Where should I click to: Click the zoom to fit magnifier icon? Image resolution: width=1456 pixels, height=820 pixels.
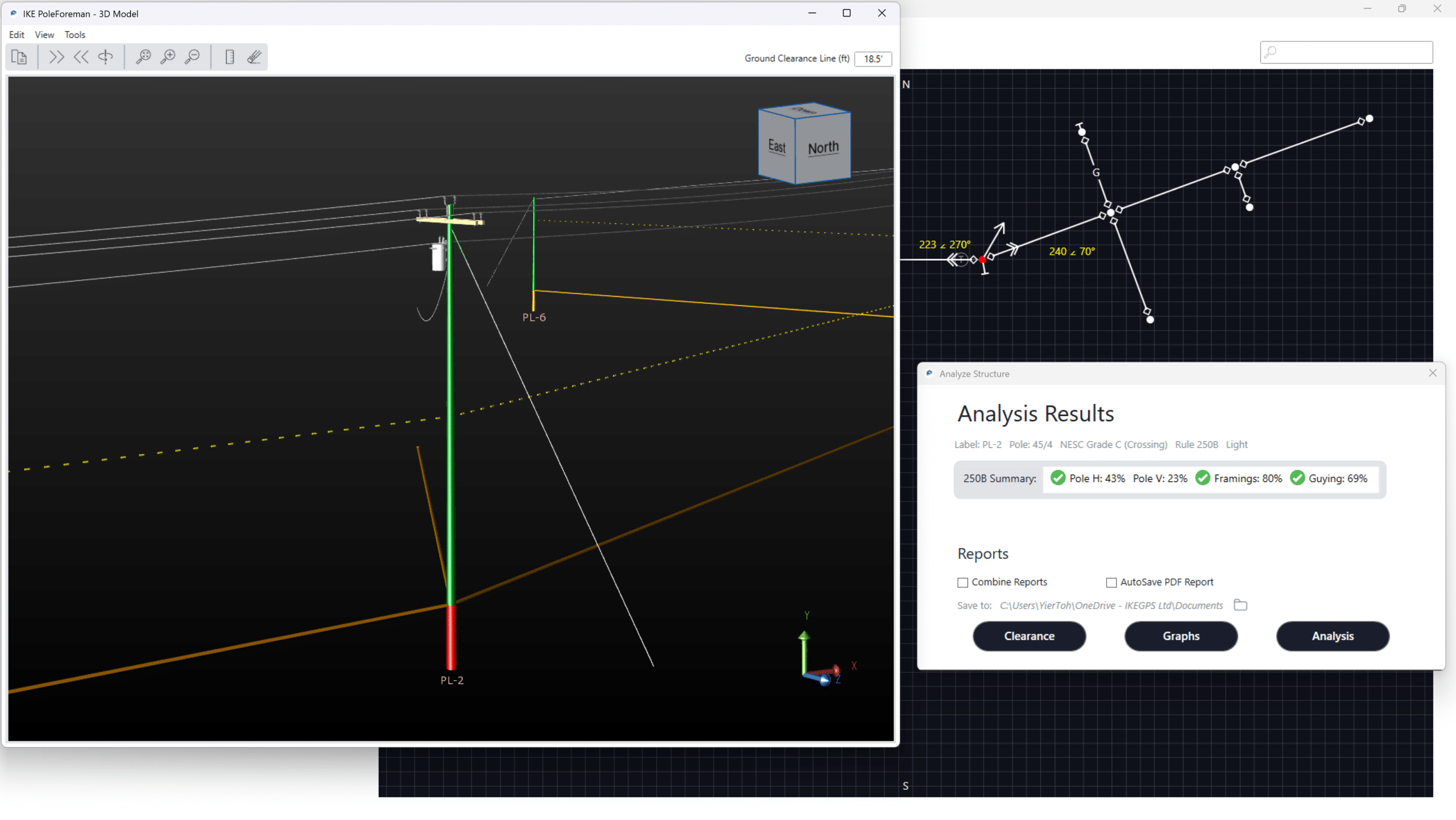[143, 57]
